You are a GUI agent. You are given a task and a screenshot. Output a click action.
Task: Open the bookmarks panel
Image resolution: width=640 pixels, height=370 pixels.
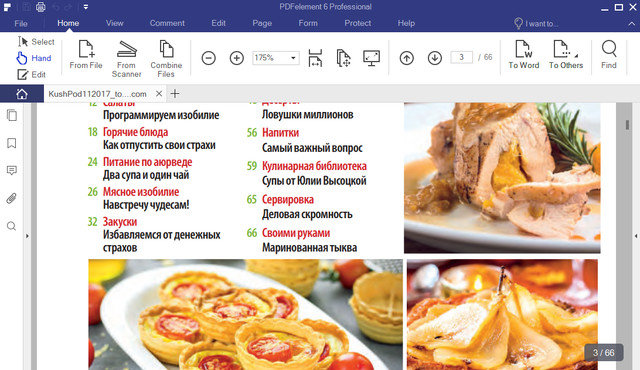(x=12, y=143)
